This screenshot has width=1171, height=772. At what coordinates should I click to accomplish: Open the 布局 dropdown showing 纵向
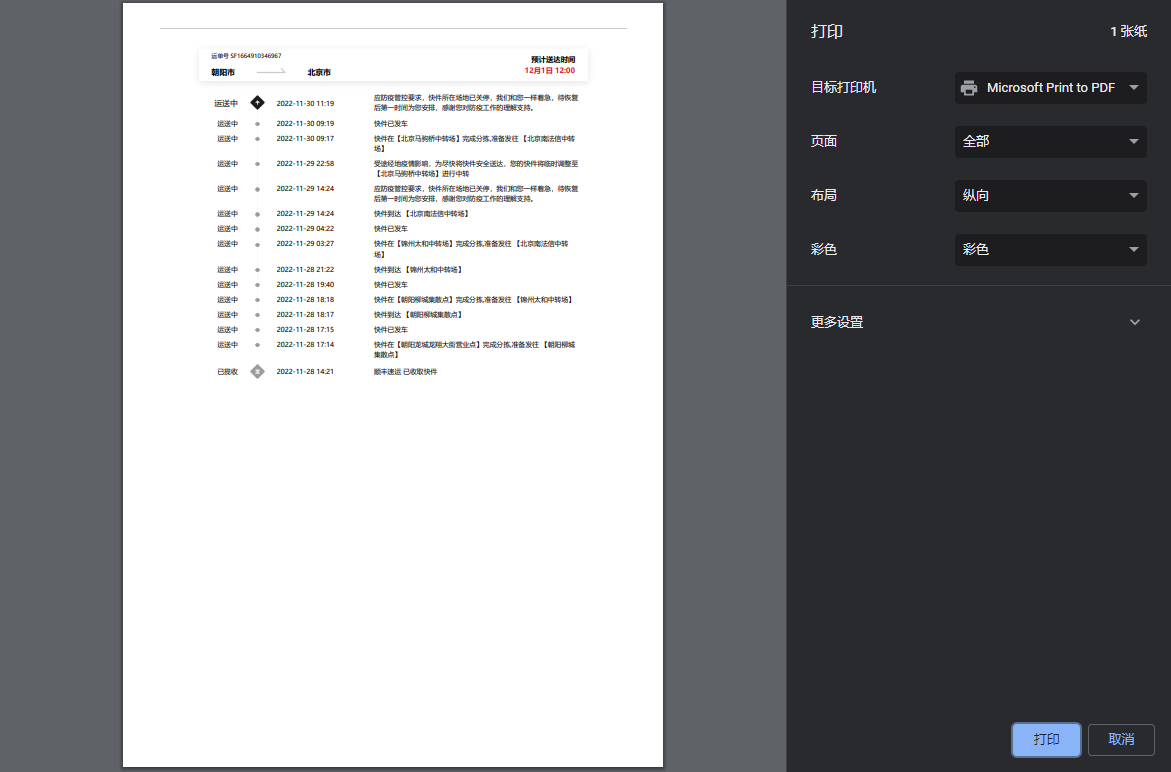(1050, 196)
